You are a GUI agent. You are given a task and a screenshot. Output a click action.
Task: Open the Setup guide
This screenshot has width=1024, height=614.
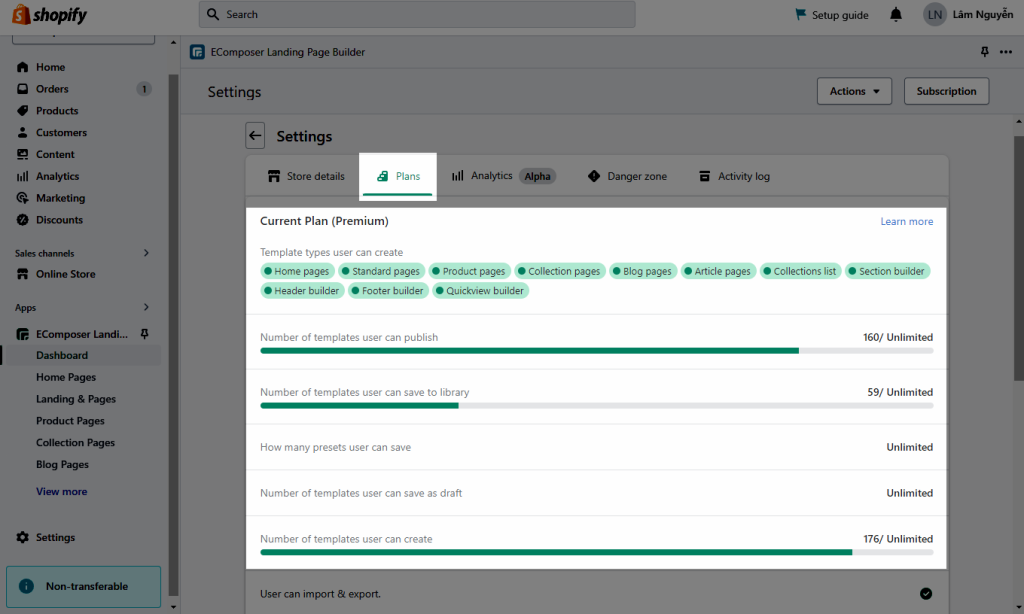(x=832, y=14)
